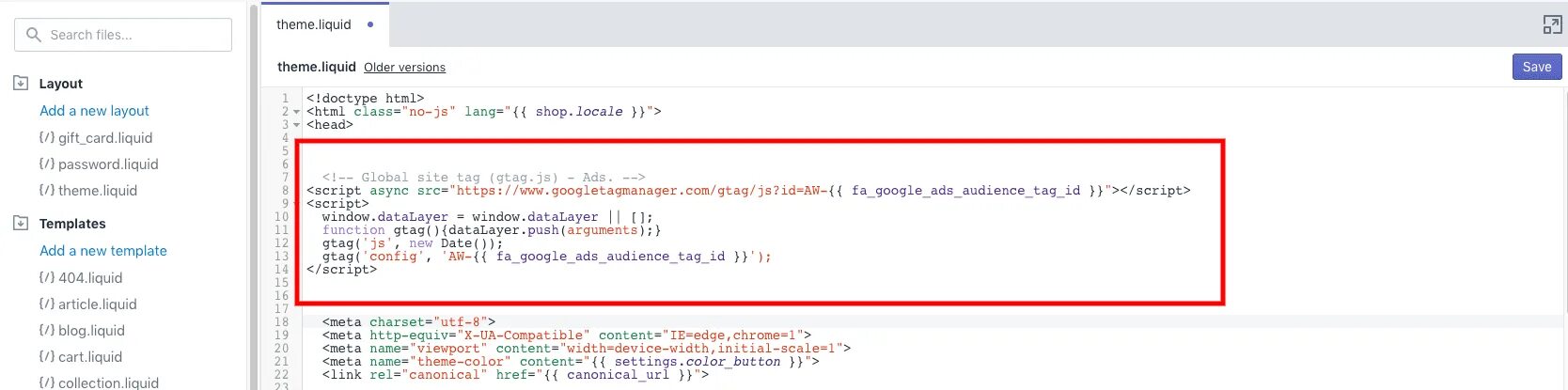Viewport: 1568px width, 390px height.
Task: Click the Global site tag comment line
Action: pos(483,178)
